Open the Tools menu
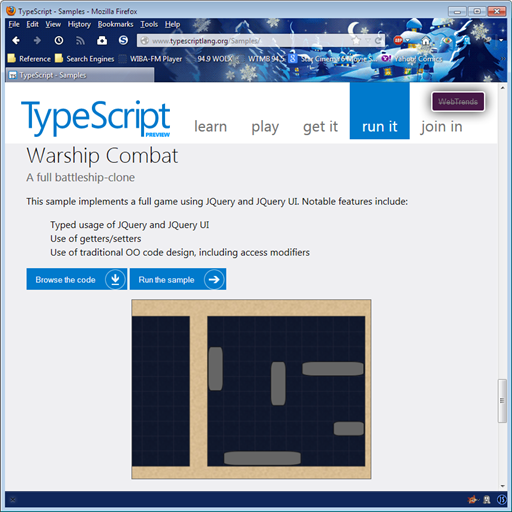 click(149, 24)
